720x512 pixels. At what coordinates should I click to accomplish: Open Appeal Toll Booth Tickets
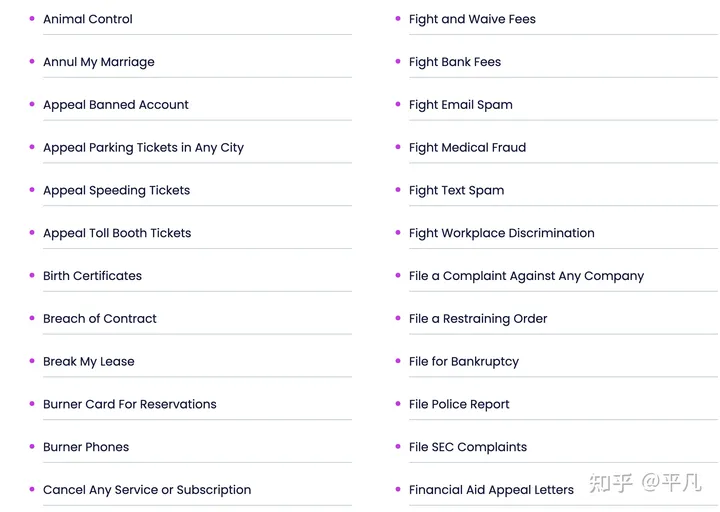[x=117, y=233]
